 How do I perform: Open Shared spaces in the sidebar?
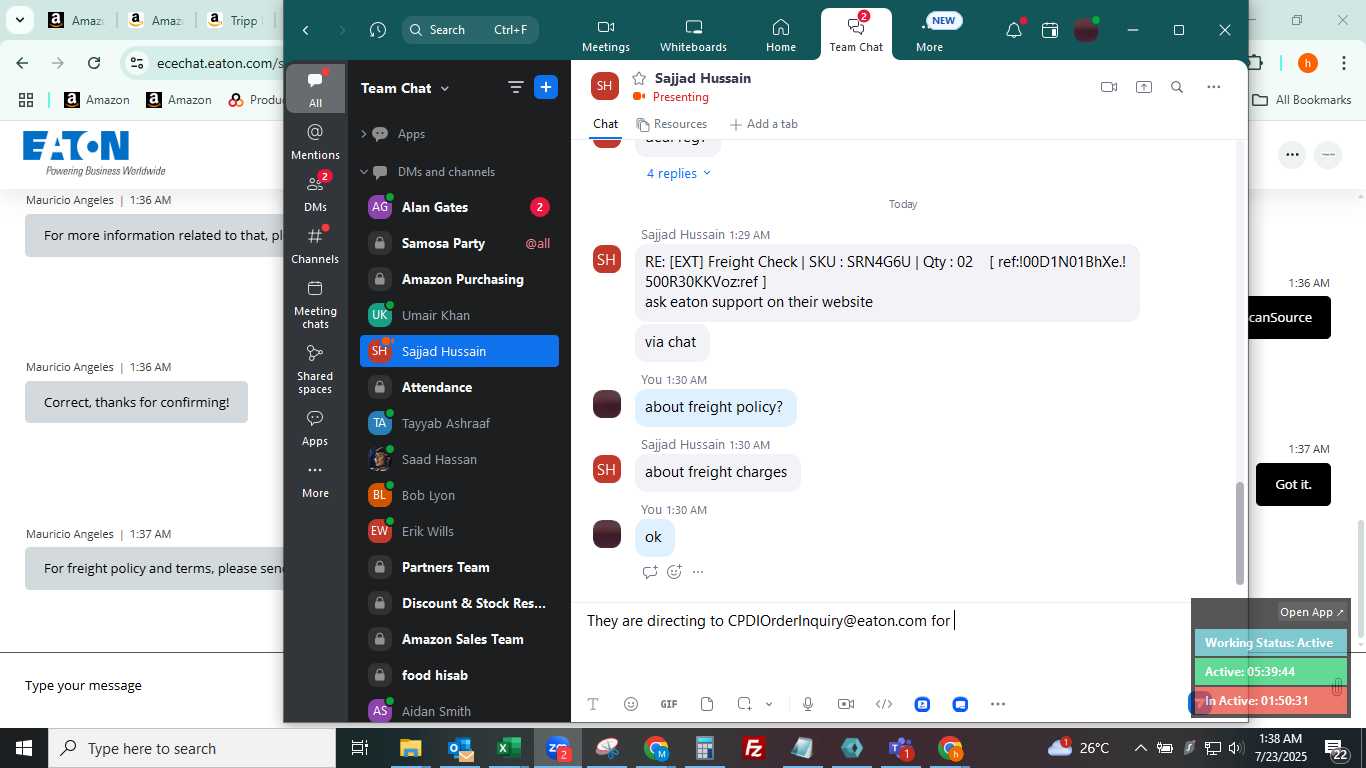[315, 369]
